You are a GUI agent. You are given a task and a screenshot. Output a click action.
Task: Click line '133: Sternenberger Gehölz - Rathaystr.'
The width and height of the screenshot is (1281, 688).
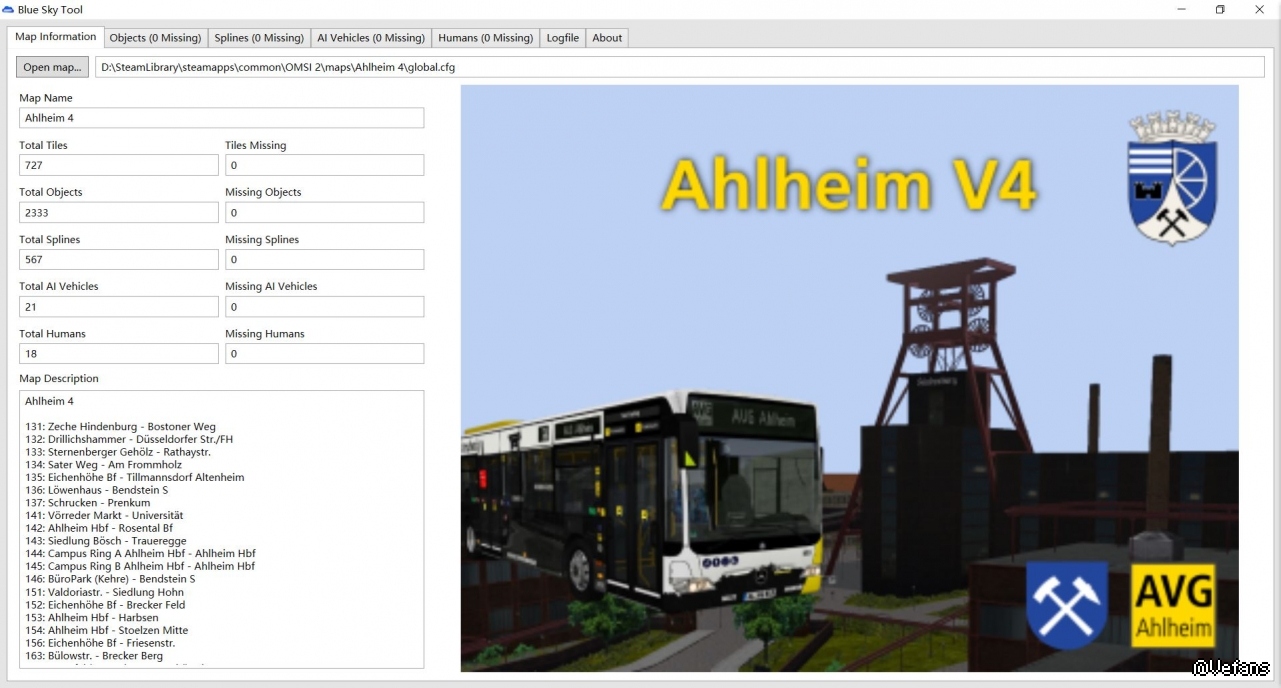pos(118,452)
